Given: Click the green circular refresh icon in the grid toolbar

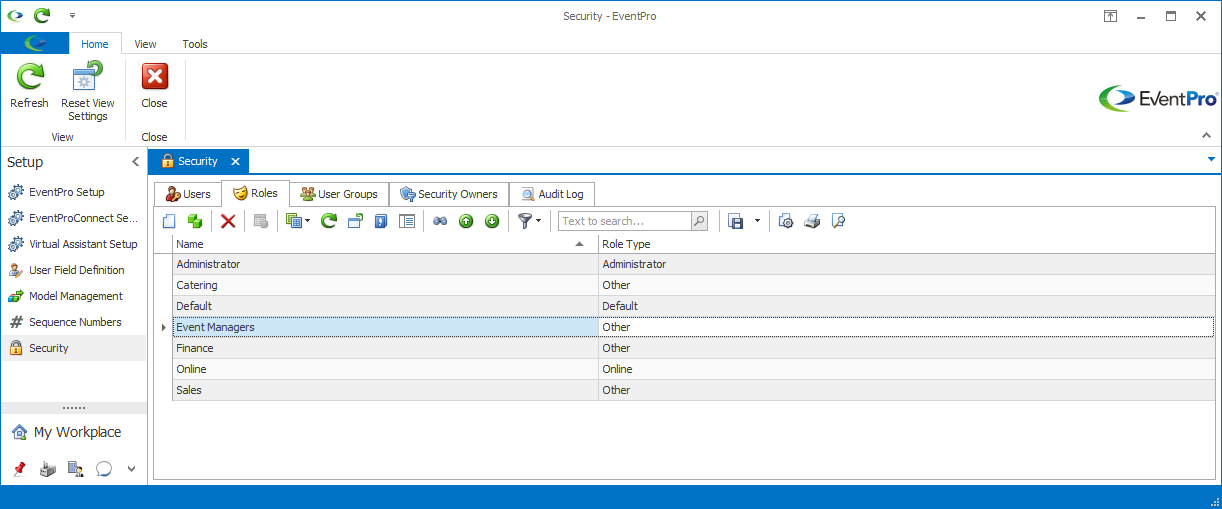Looking at the screenshot, I should click(x=328, y=221).
